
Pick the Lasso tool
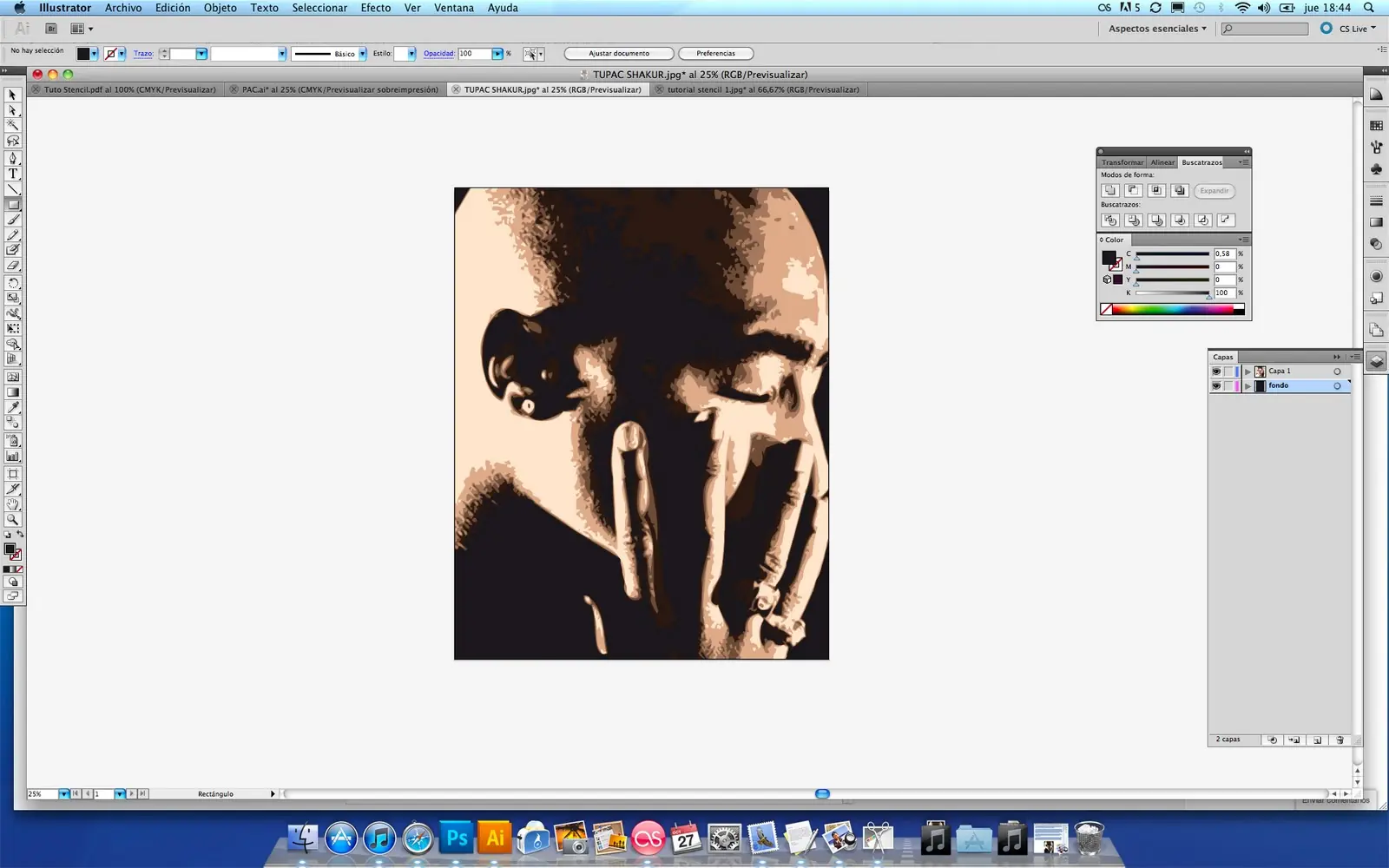click(12, 141)
